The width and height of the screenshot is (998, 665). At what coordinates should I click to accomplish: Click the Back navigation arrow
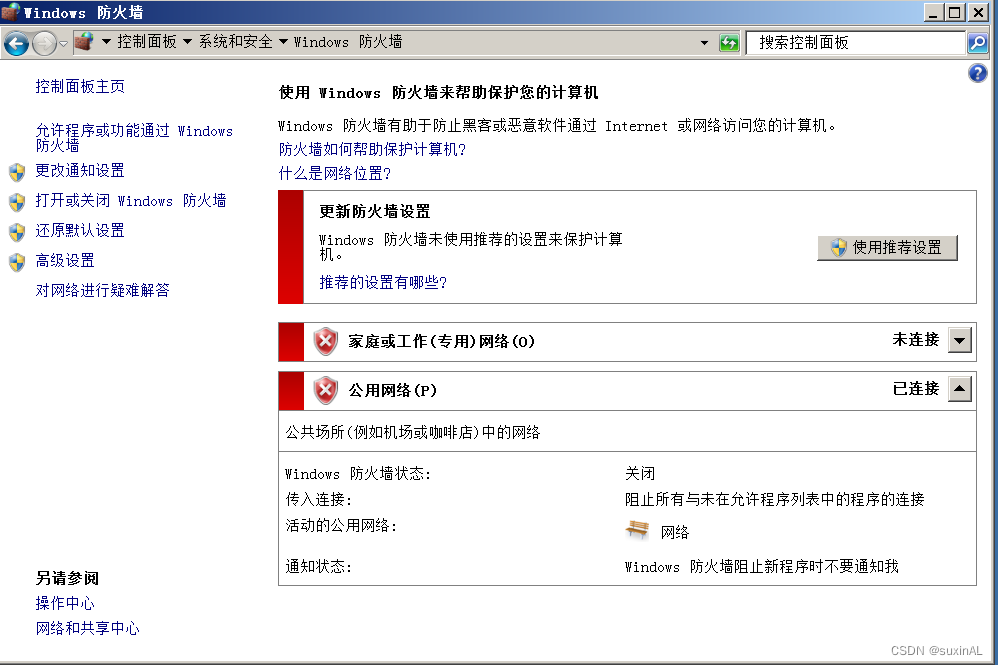point(17,43)
